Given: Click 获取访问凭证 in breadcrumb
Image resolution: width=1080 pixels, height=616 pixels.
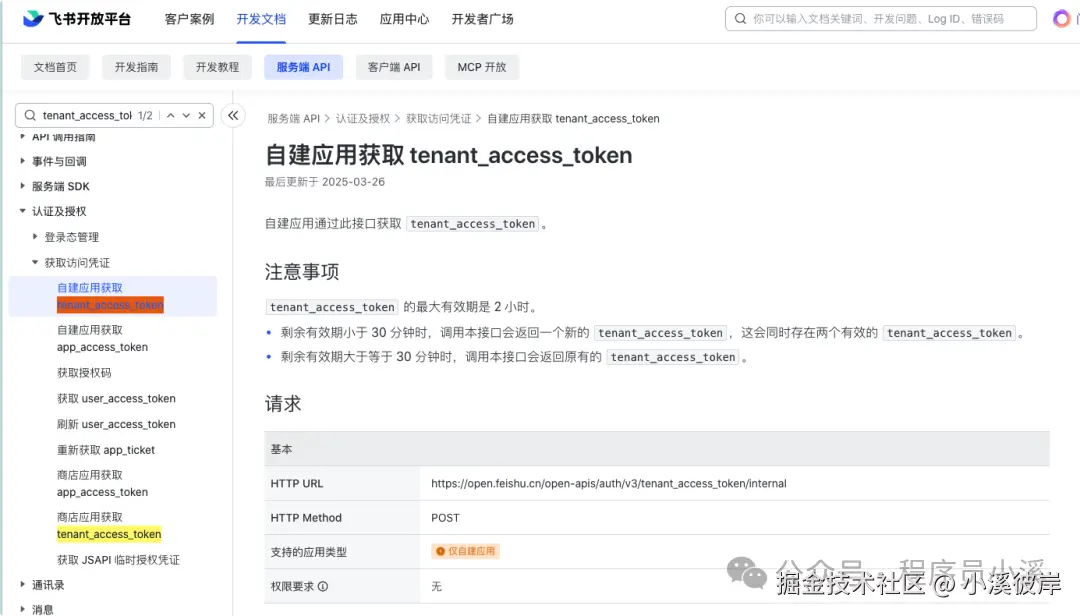Looking at the screenshot, I should (439, 119).
